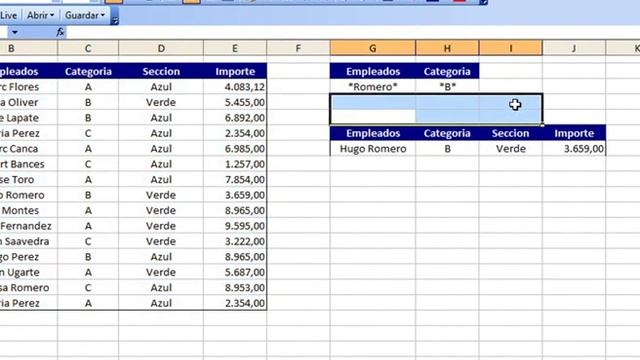Image resolution: width=640 pixels, height=360 pixels.
Task: Click the Live toolbar button
Action: tap(8, 16)
